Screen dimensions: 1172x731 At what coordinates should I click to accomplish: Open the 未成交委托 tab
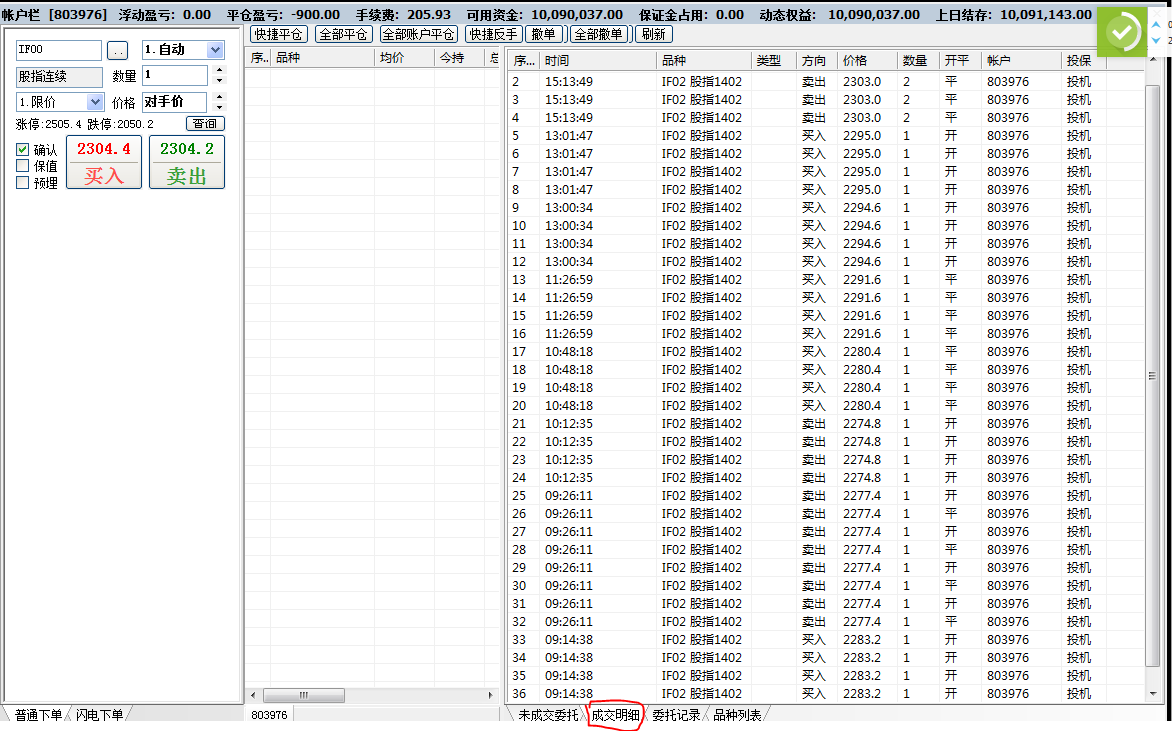[547, 715]
